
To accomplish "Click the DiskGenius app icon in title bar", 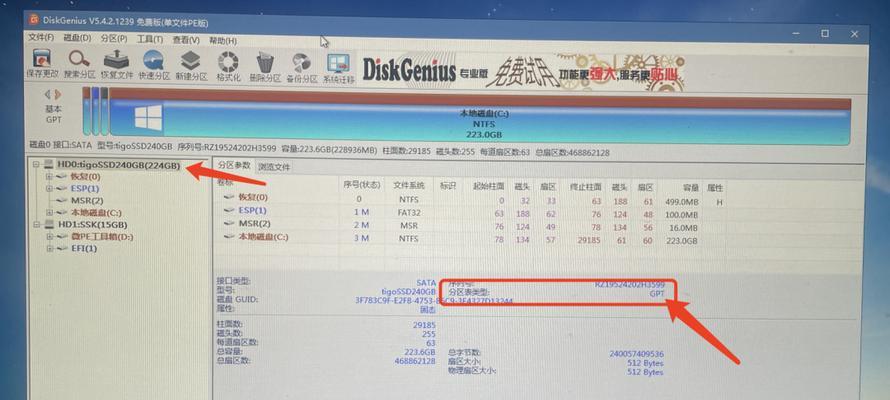I will tap(33, 21).
